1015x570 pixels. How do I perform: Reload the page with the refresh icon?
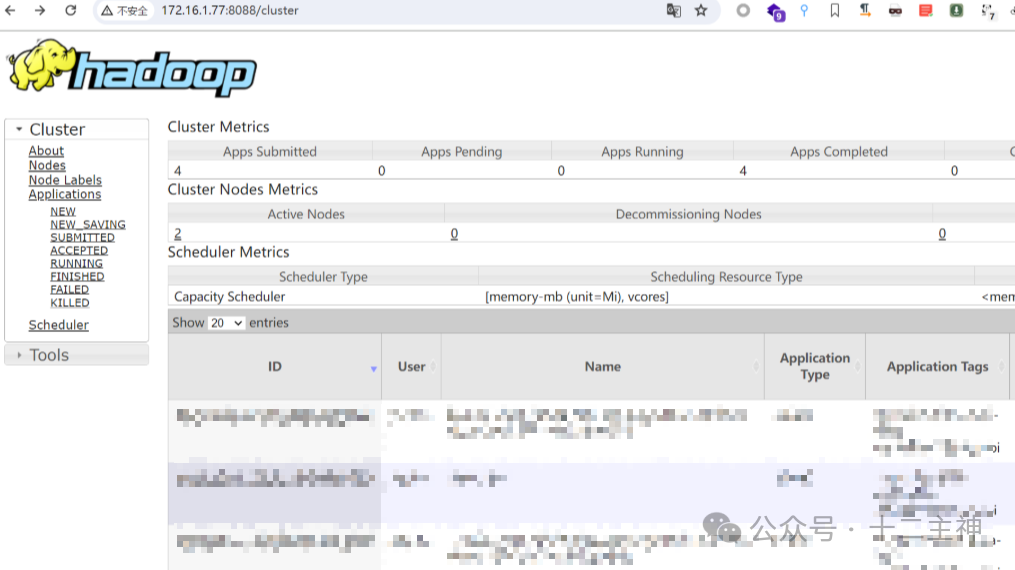click(x=70, y=11)
